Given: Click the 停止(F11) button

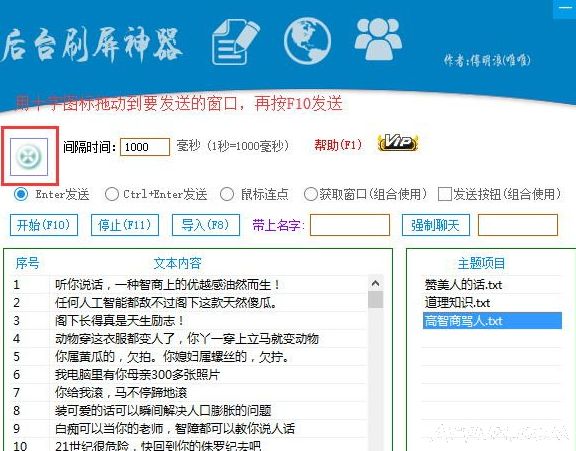Looking at the screenshot, I should coord(125,225).
